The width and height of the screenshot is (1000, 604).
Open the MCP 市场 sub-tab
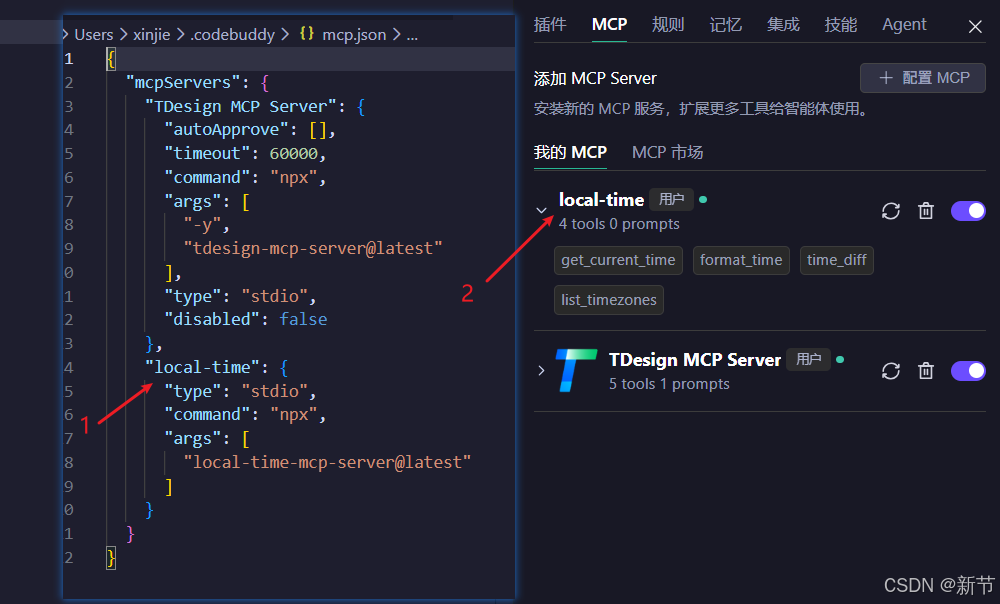coord(667,152)
